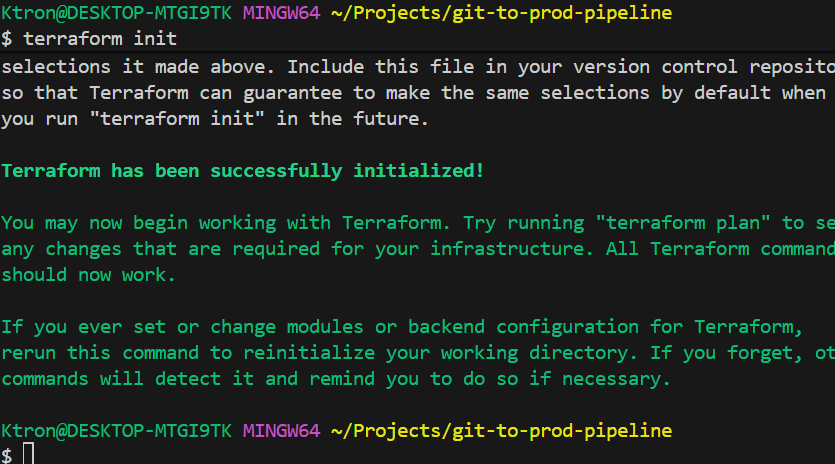This screenshot has width=835, height=464.
Task: Click the empty cursor block at the last prompt
Action: (29, 455)
